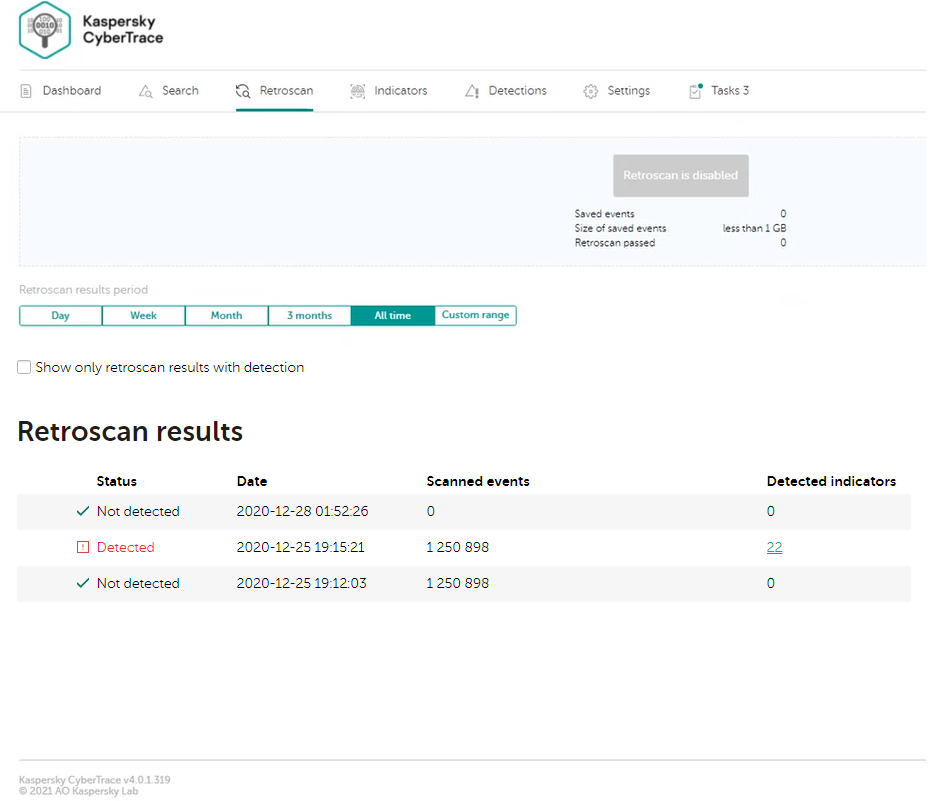This screenshot has height=801, width=932.
Task: Open the Detections tab
Action: [506, 91]
